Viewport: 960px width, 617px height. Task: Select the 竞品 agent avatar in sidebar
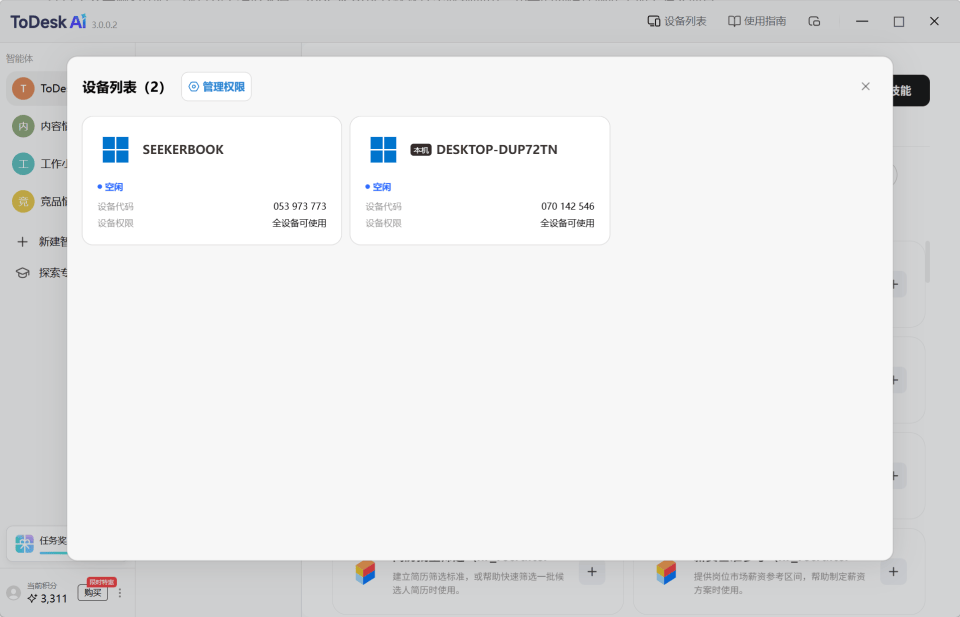tap(23, 201)
